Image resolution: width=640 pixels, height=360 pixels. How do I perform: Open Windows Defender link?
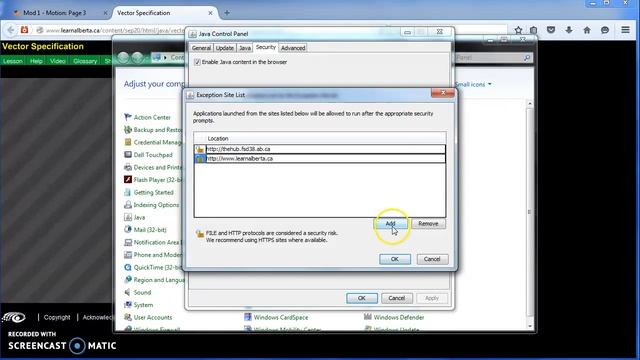click(x=399, y=317)
